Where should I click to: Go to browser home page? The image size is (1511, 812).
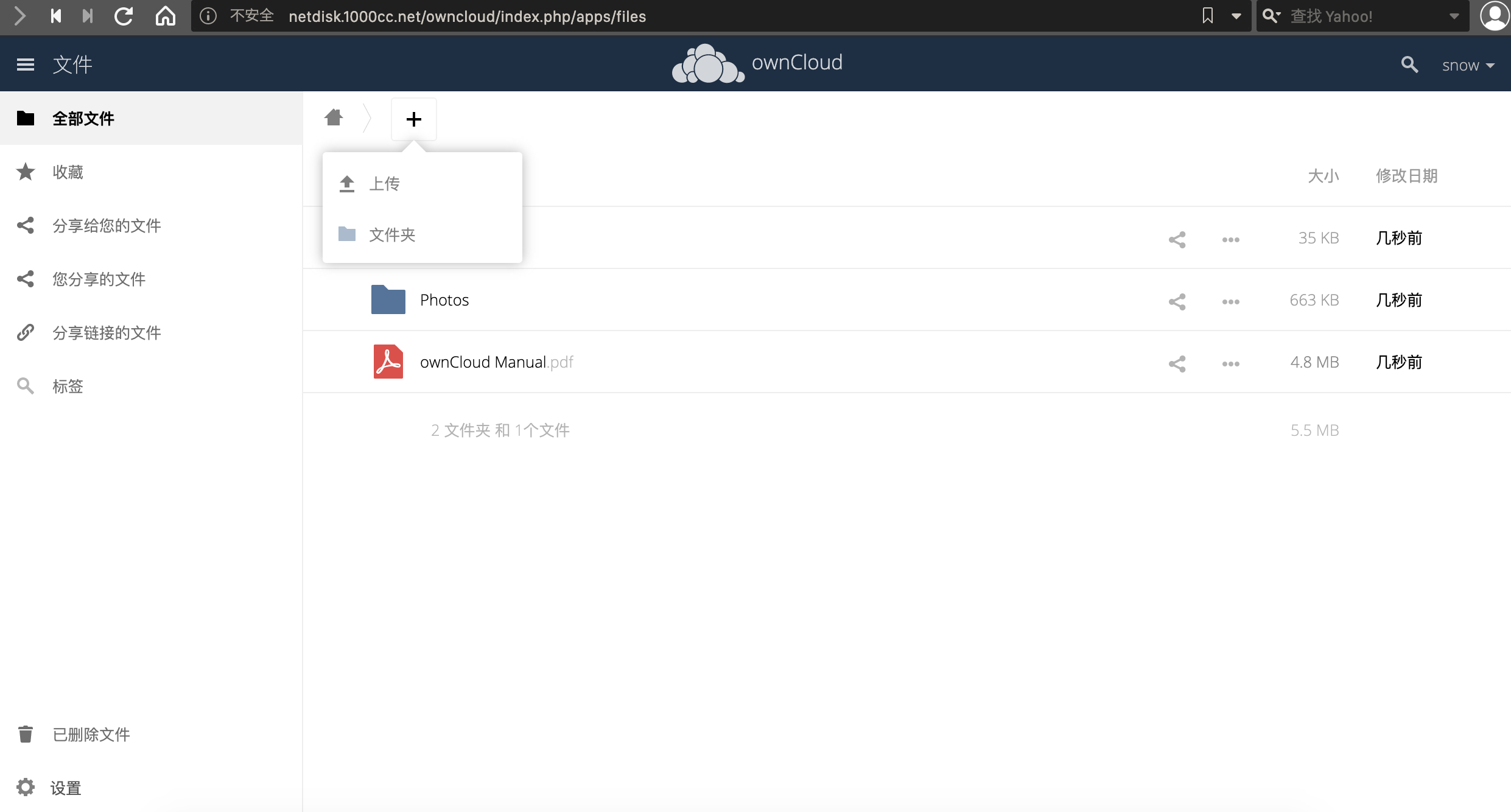click(165, 16)
